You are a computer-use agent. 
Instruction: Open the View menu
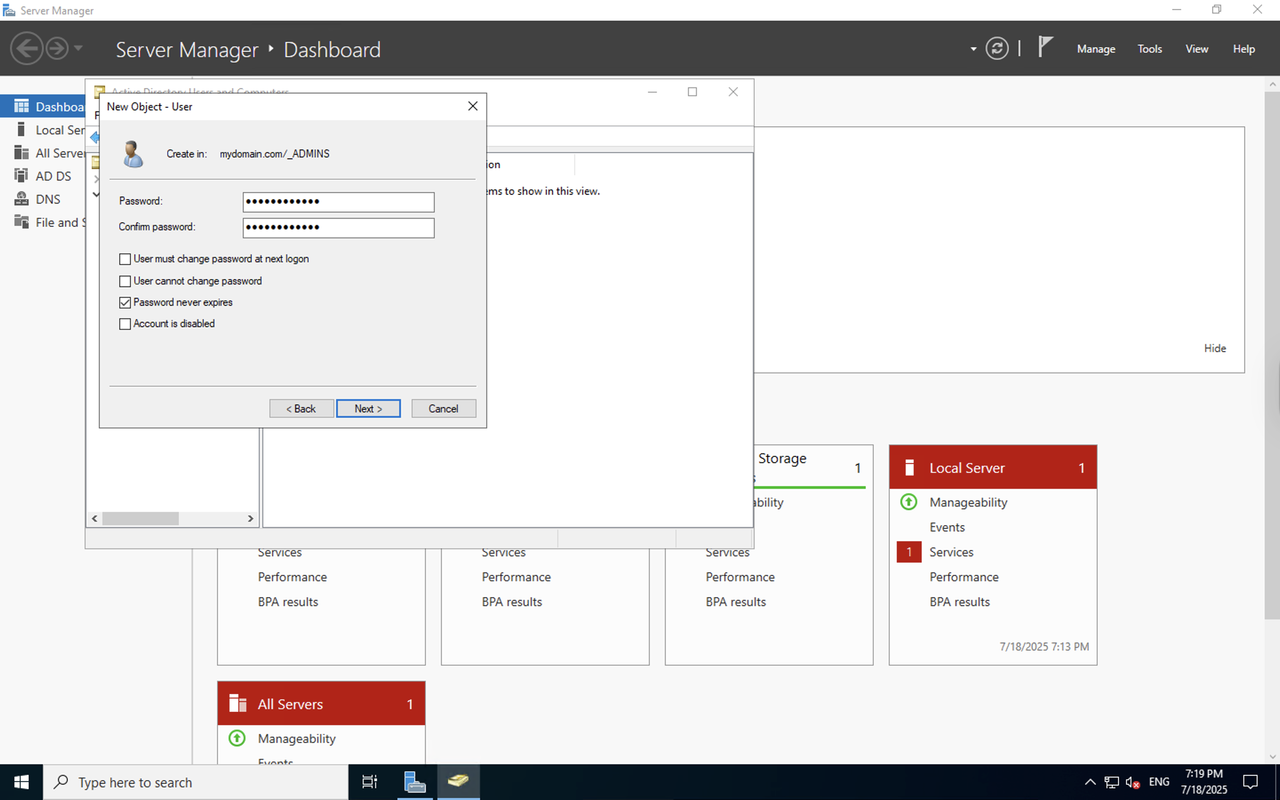(x=1197, y=49)
